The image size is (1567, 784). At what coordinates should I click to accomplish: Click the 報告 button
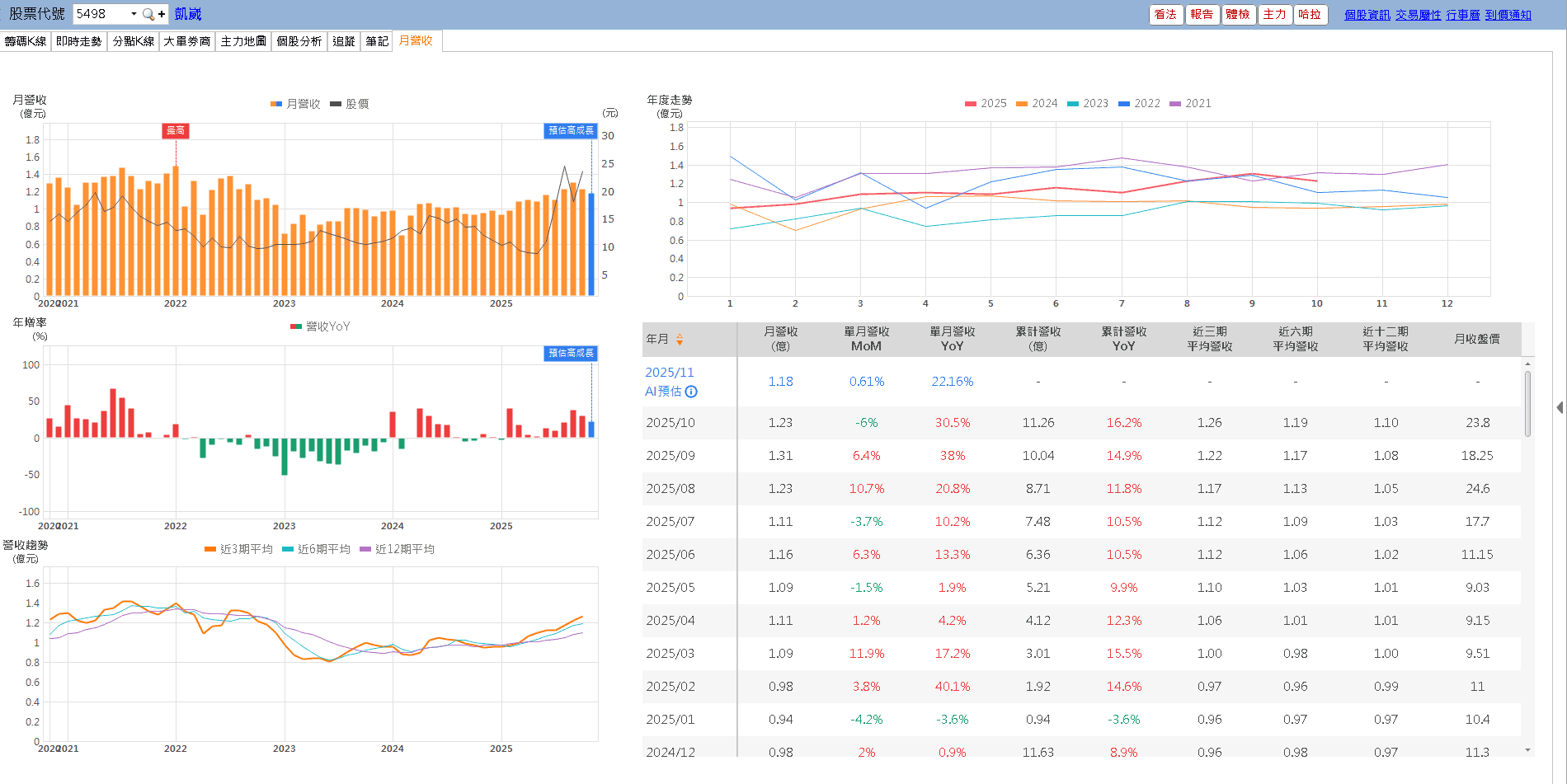point(1202,14)
